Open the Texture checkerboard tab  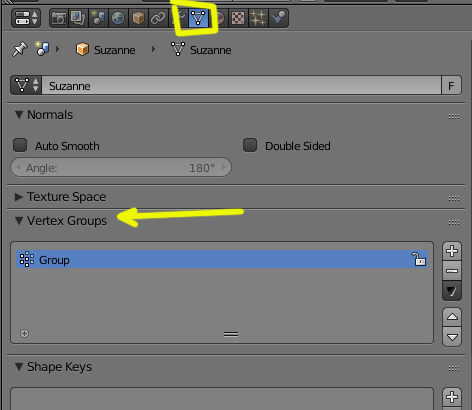(238, 18)
